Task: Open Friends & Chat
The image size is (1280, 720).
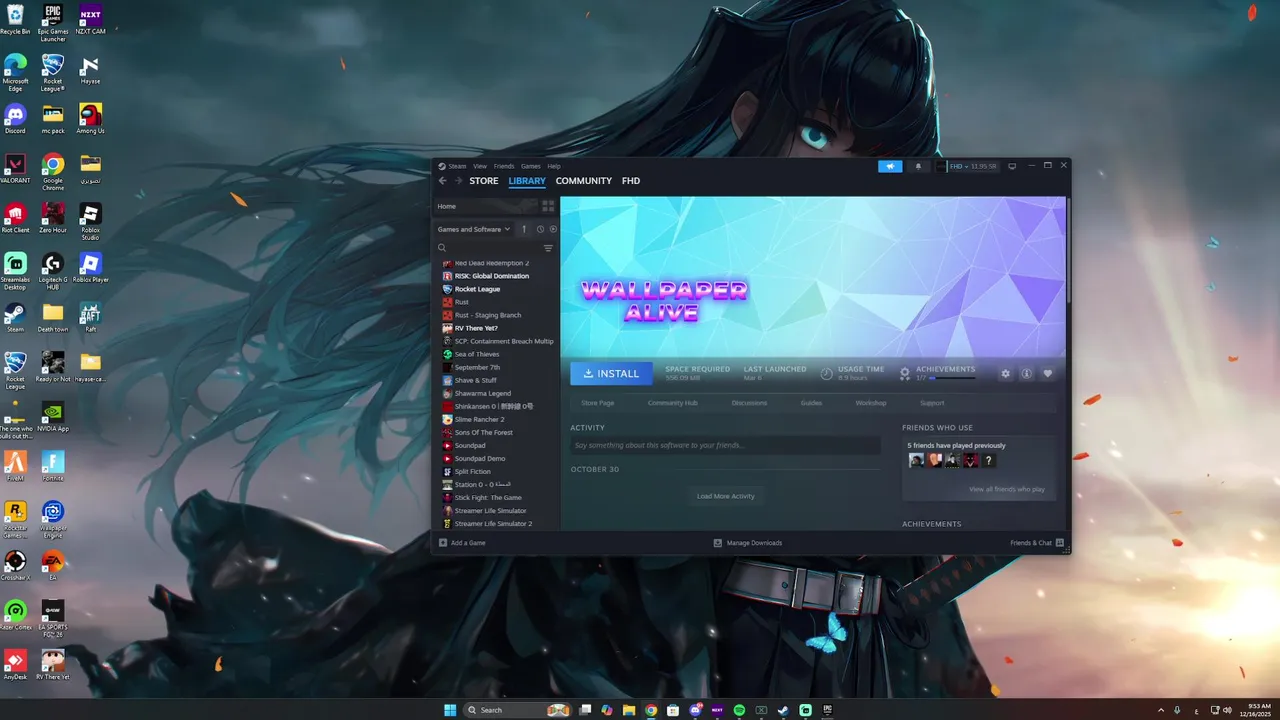Action: tap(1037, 543)
